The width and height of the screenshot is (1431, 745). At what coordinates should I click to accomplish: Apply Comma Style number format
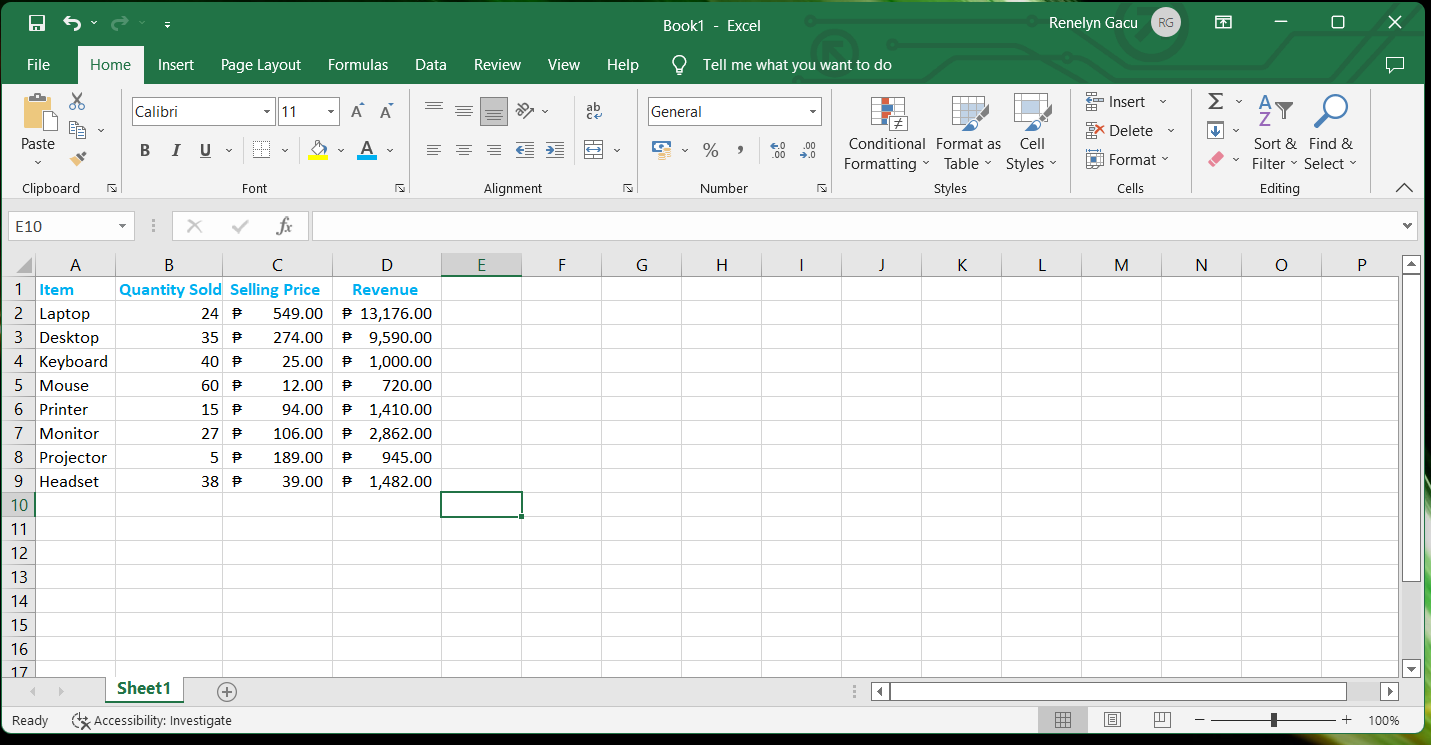(740, 150)
